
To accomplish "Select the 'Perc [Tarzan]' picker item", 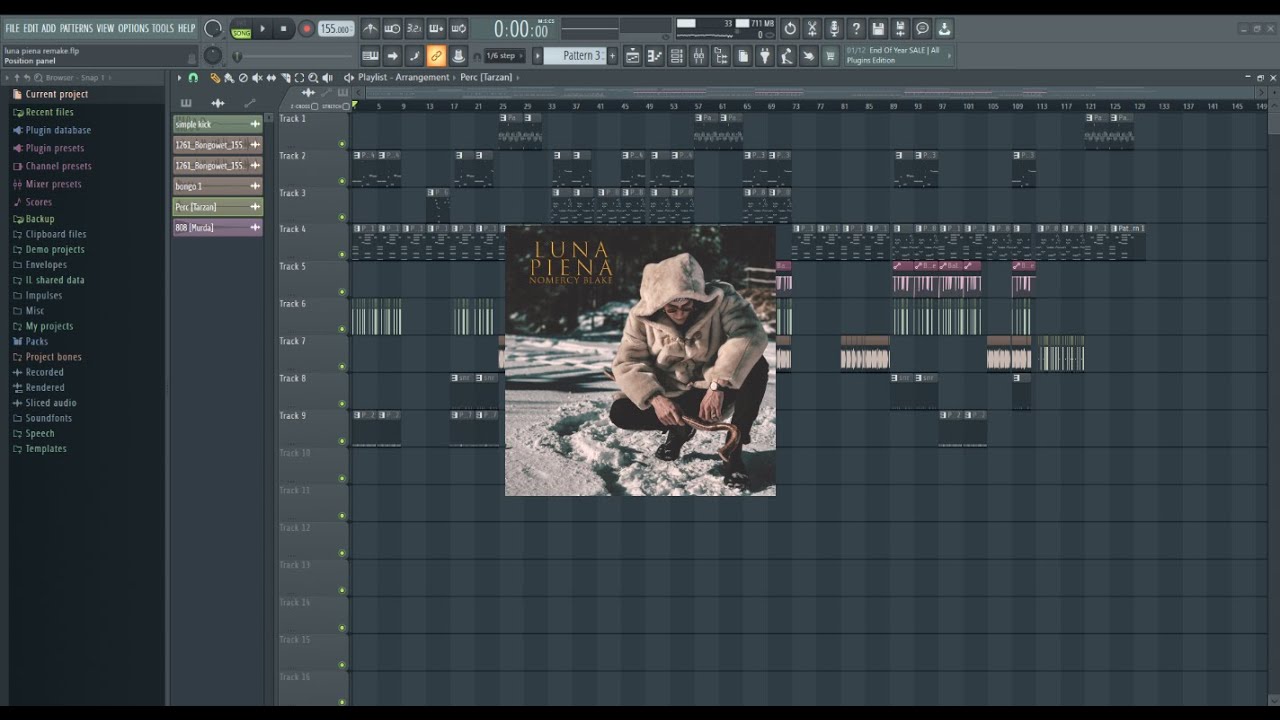I will [217, 207].
